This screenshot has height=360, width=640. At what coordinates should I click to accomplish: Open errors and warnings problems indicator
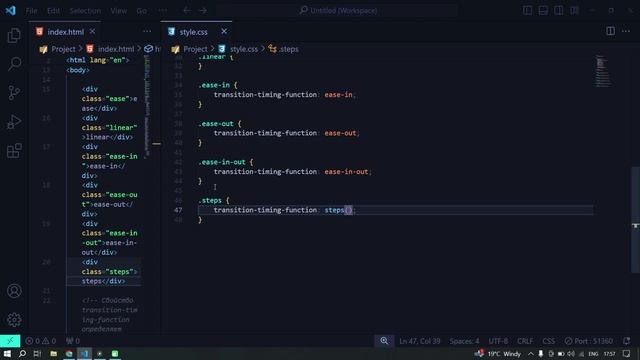(x=40, y=341)
